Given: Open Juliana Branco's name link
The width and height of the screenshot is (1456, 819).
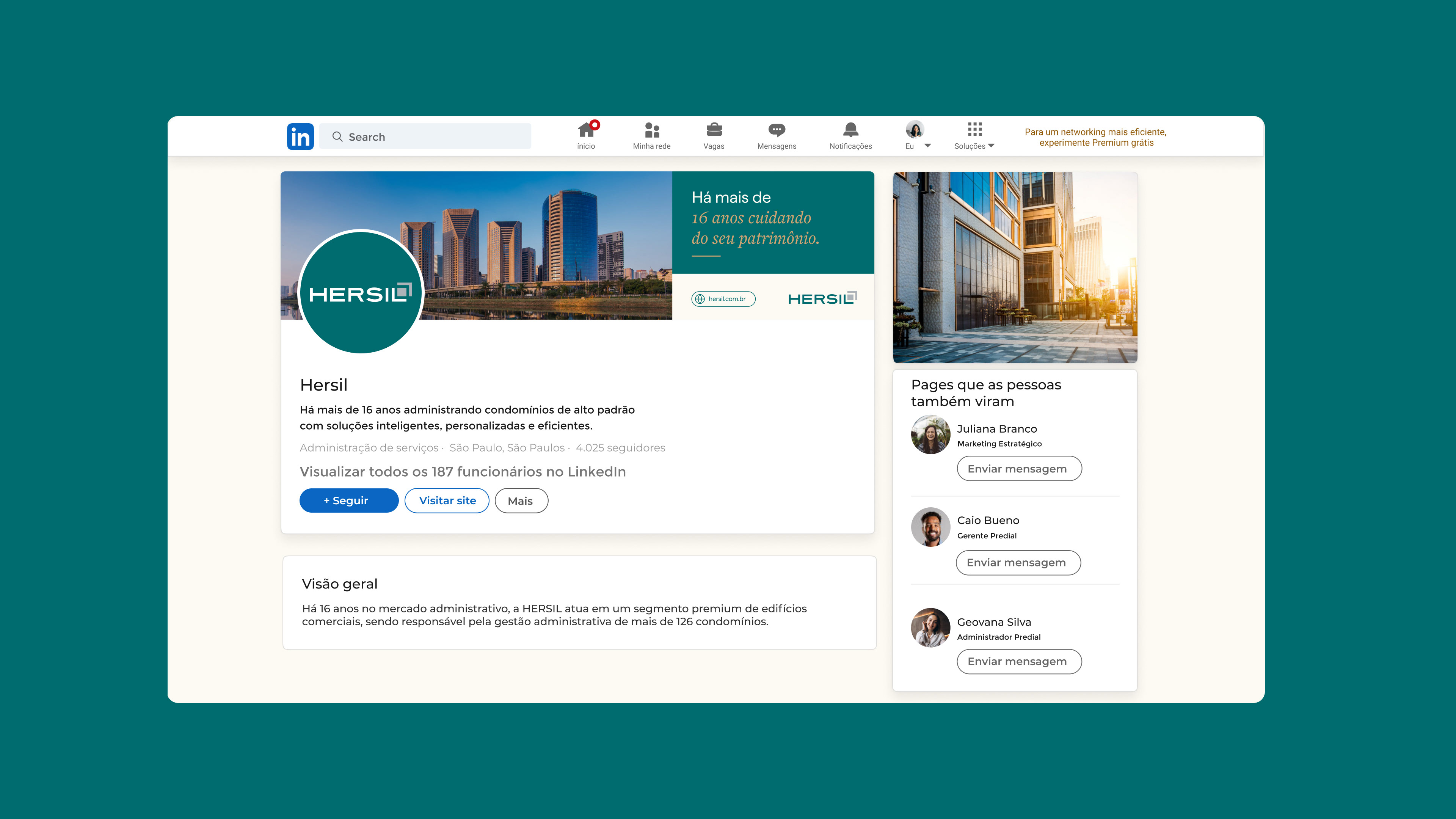Looking at the screenshot, I should coord(996,429).
